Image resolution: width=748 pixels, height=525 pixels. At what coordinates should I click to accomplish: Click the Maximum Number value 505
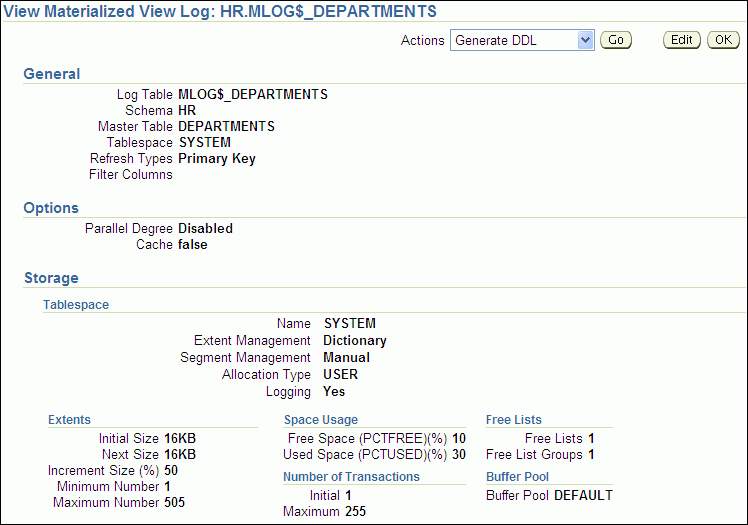[x=174, y=502]
